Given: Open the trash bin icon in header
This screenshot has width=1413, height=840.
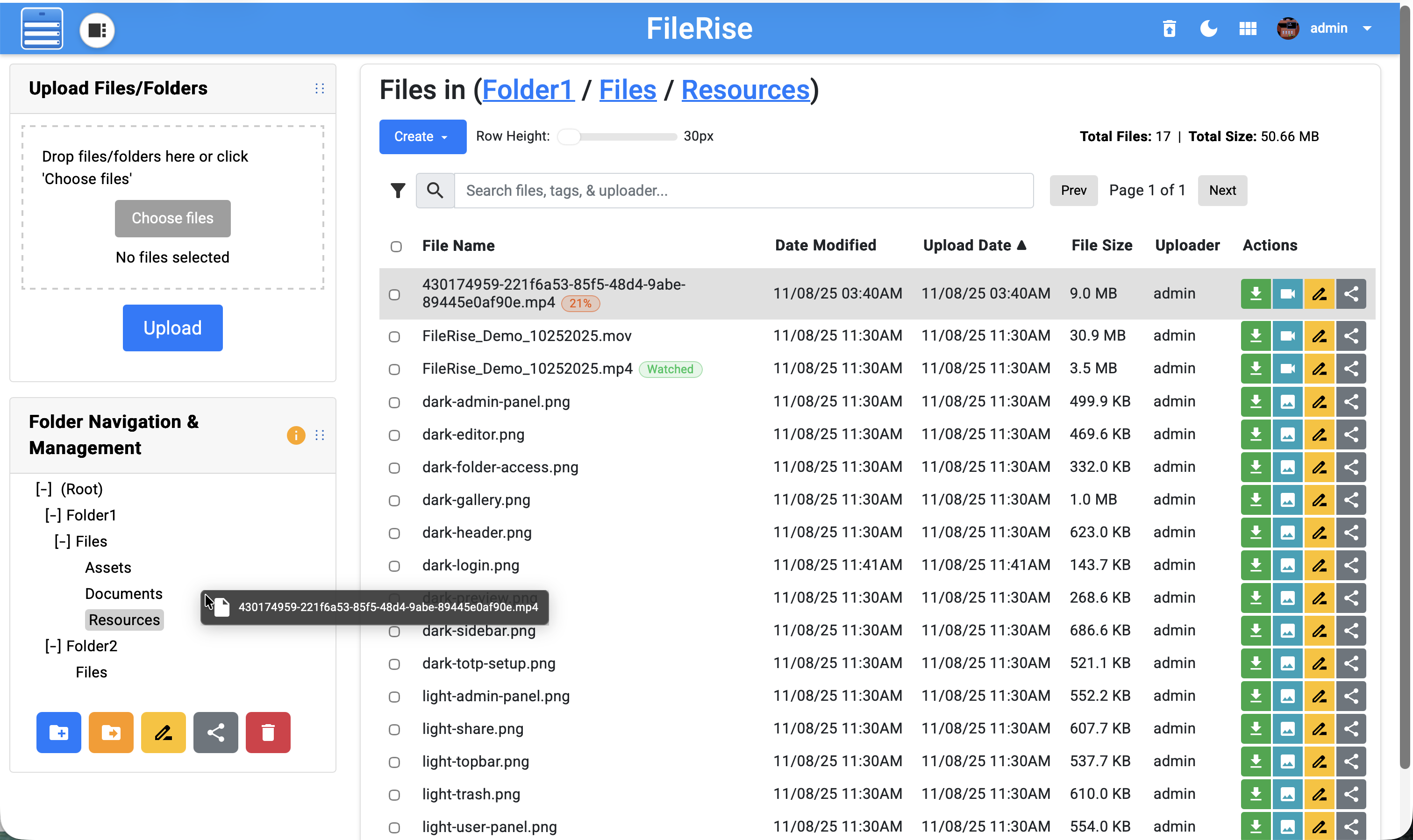Looking at the screenshot, I should click(1169, 28).
